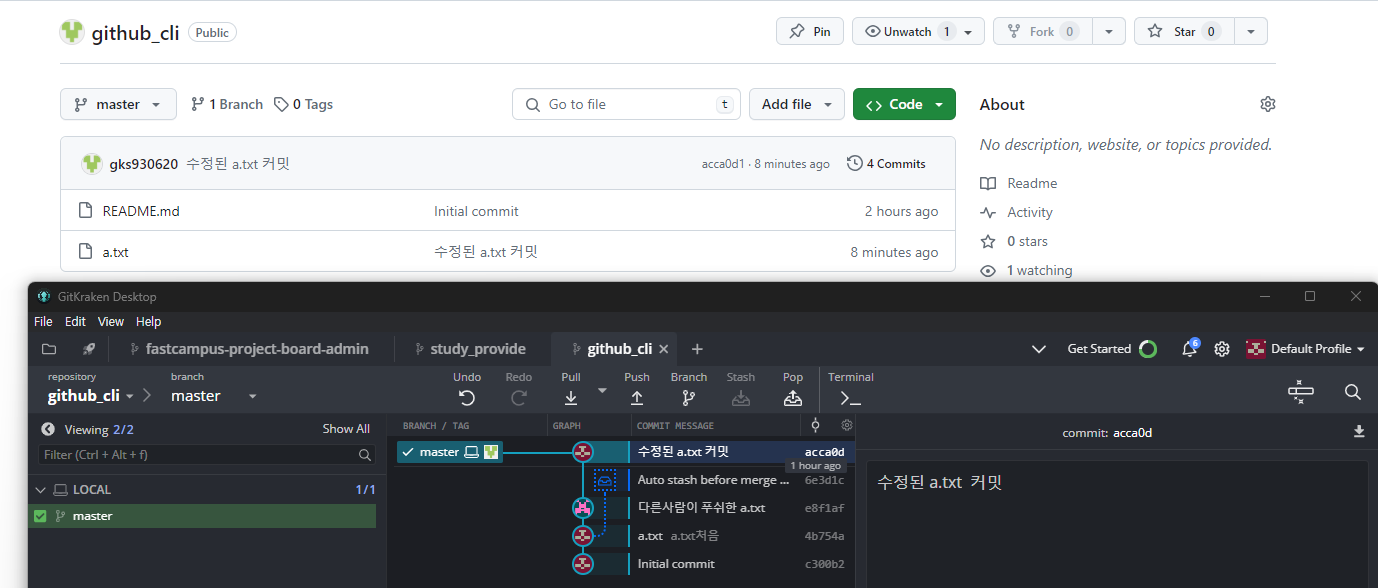Click the Undo icon in GitKraken toolbar

click(467, 398)
